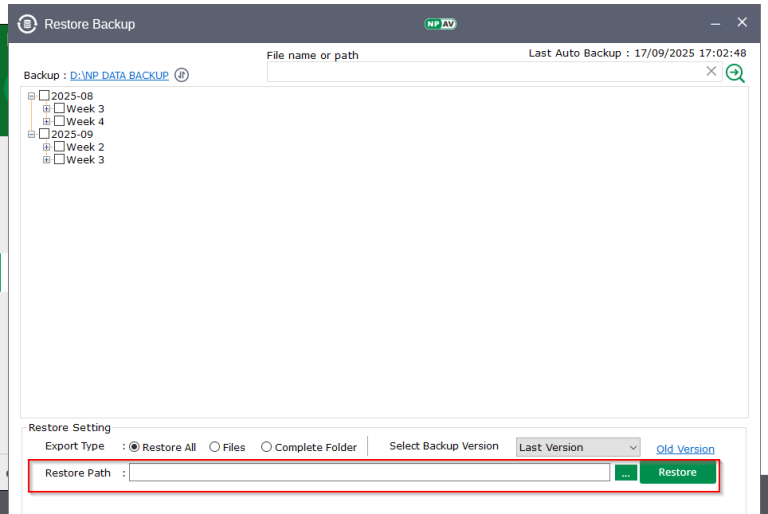This screenshot has width=768, height=514.
Task: Check Week 3 under 2025-09
Action: tap(59, 159)
